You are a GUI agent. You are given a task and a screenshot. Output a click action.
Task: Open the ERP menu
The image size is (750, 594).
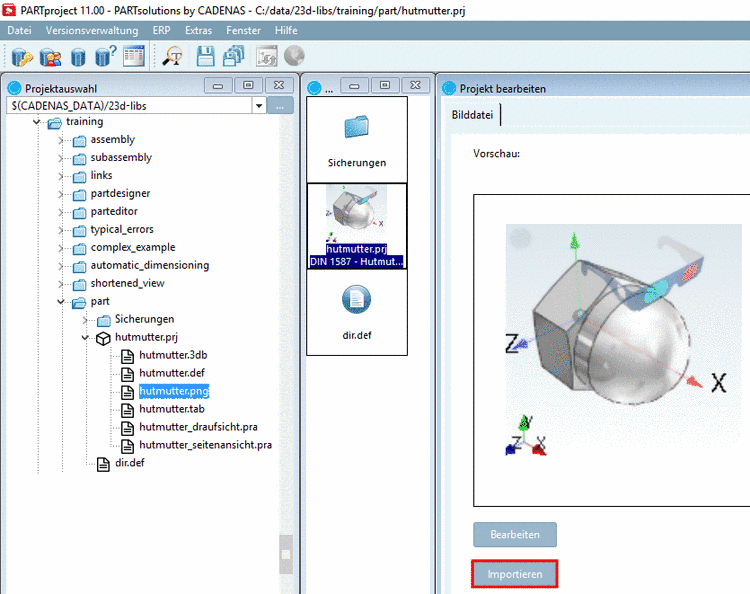pos(162,31)
